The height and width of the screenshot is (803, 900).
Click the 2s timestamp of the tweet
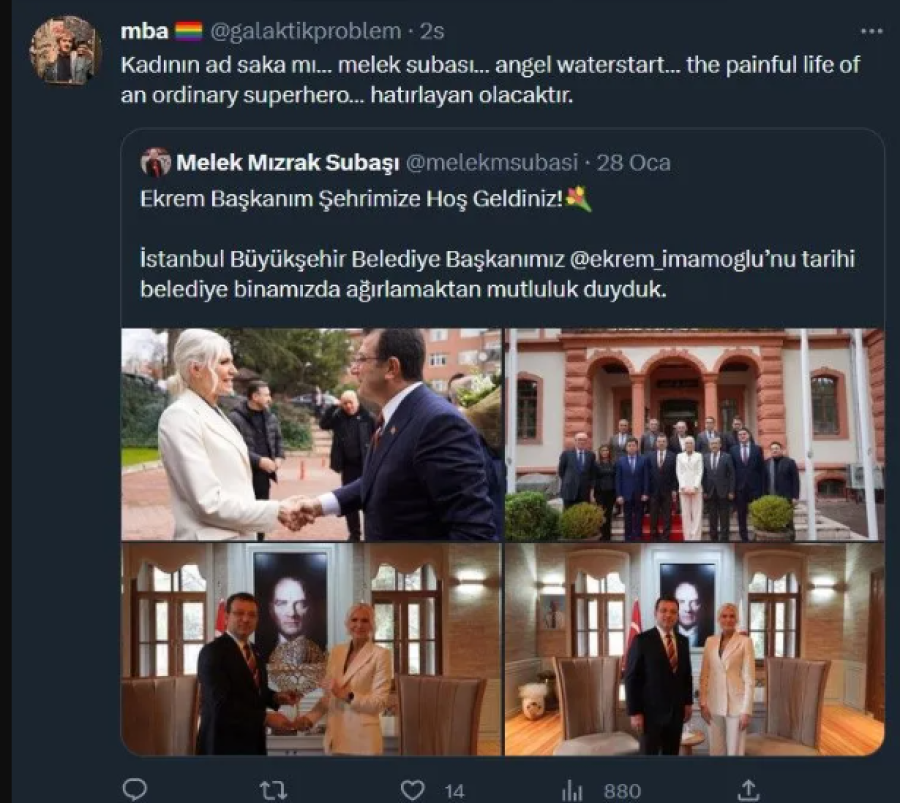point(433,31)
